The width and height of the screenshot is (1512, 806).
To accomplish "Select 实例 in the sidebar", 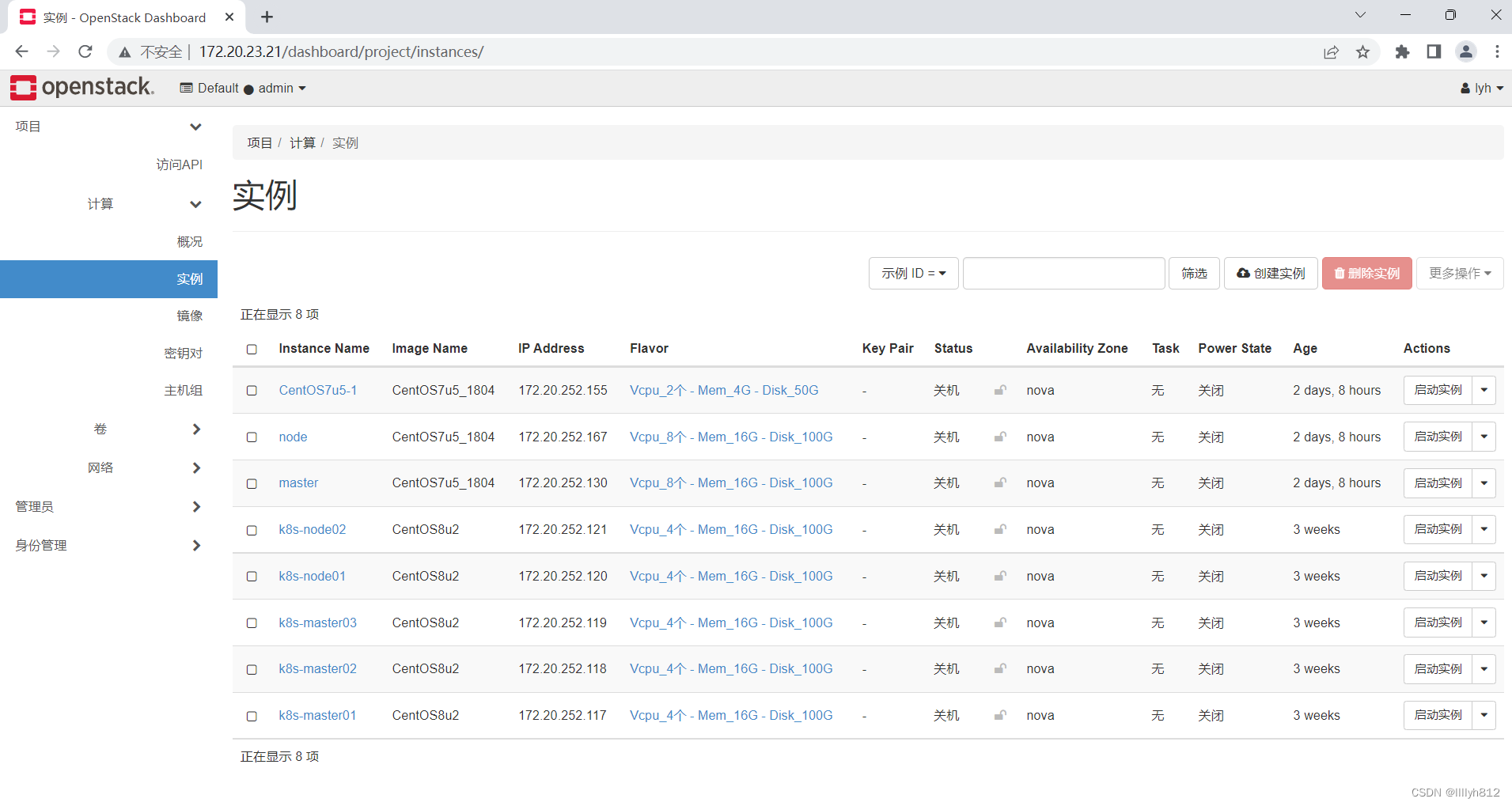I will pyautogui.click(x=108, y=279).
